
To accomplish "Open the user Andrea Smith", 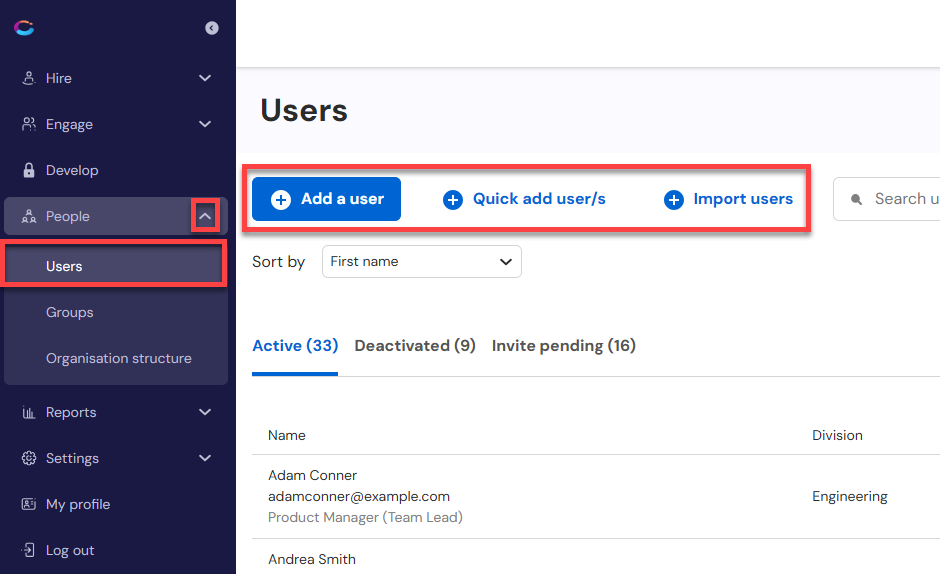I will click(x=312, y=560).
